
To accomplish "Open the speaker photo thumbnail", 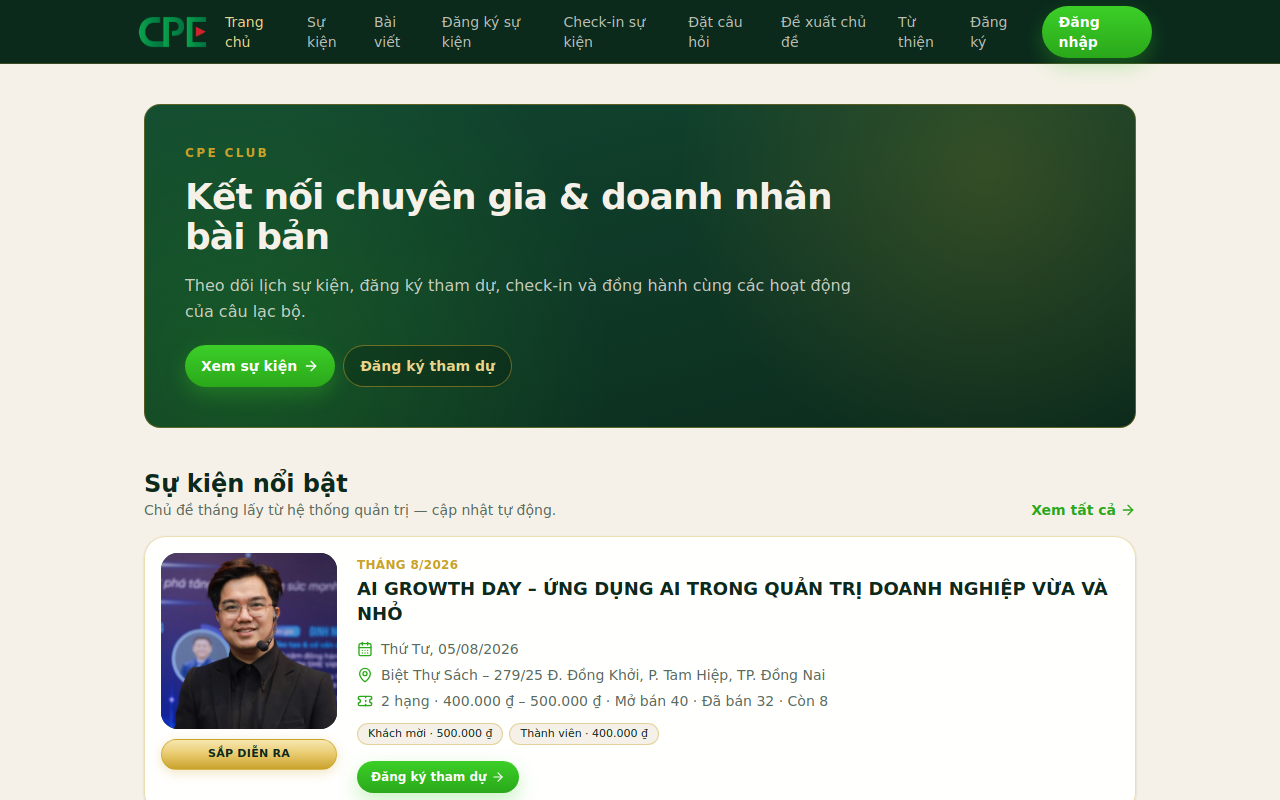I will (249, 641).
